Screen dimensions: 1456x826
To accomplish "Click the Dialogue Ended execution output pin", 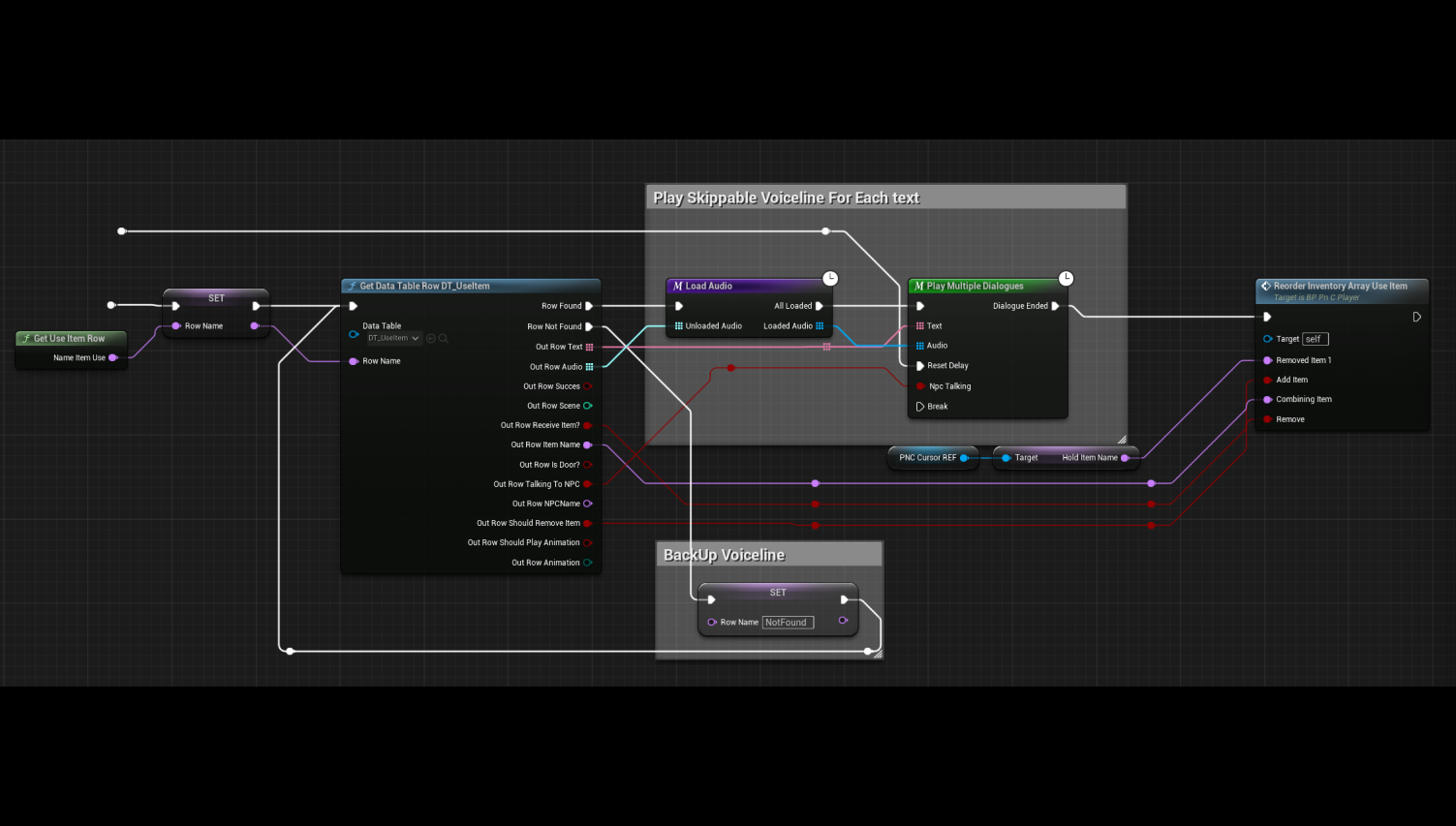I will (1055, 306).
